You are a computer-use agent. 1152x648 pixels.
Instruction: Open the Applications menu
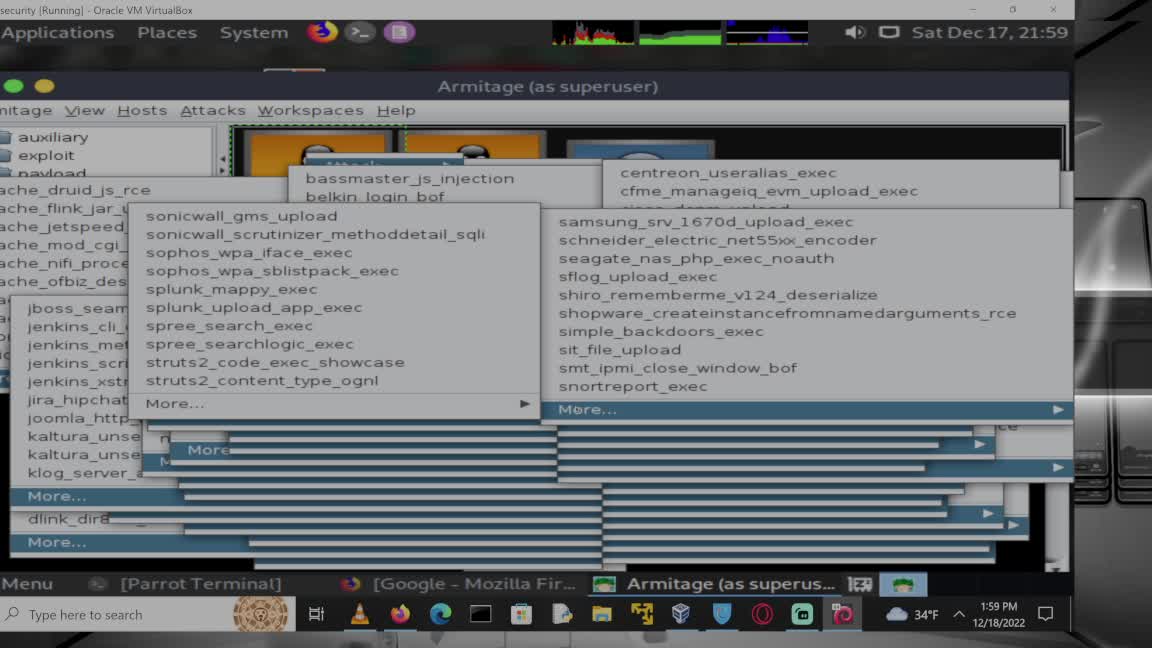(x=57, y=32)
